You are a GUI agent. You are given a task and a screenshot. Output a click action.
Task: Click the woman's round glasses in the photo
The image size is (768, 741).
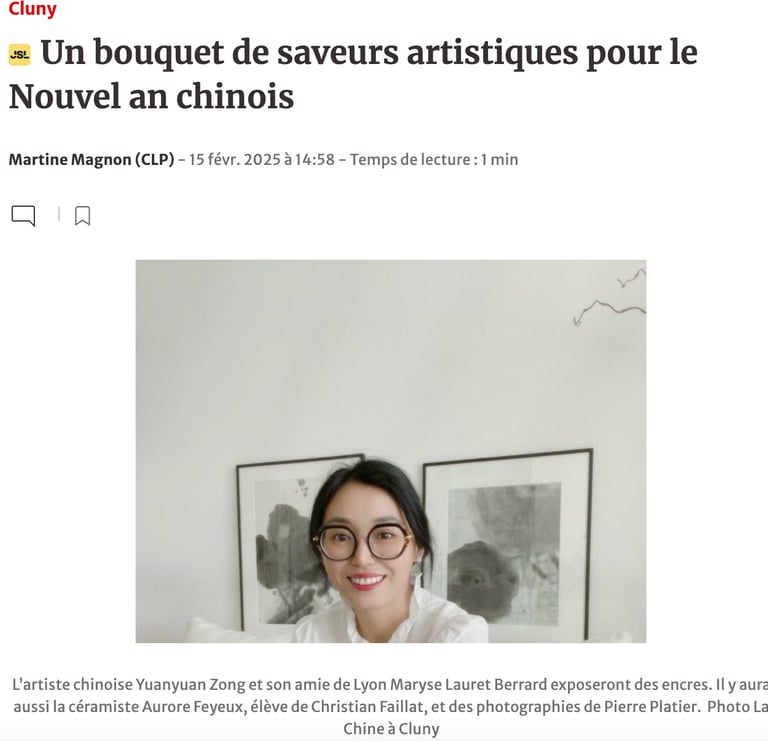coord(363,542)
